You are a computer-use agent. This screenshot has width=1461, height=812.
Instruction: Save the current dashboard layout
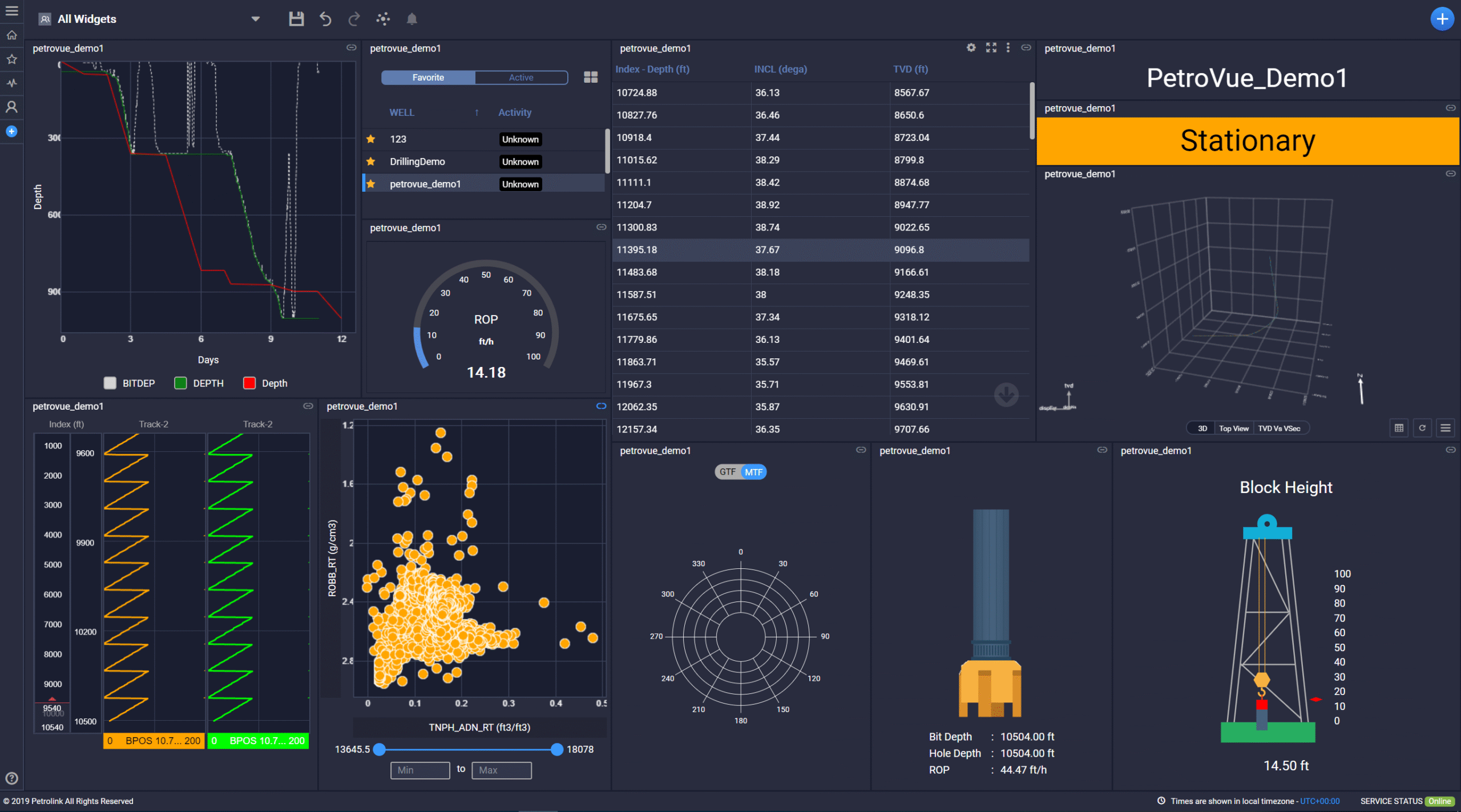click(296, 18)
